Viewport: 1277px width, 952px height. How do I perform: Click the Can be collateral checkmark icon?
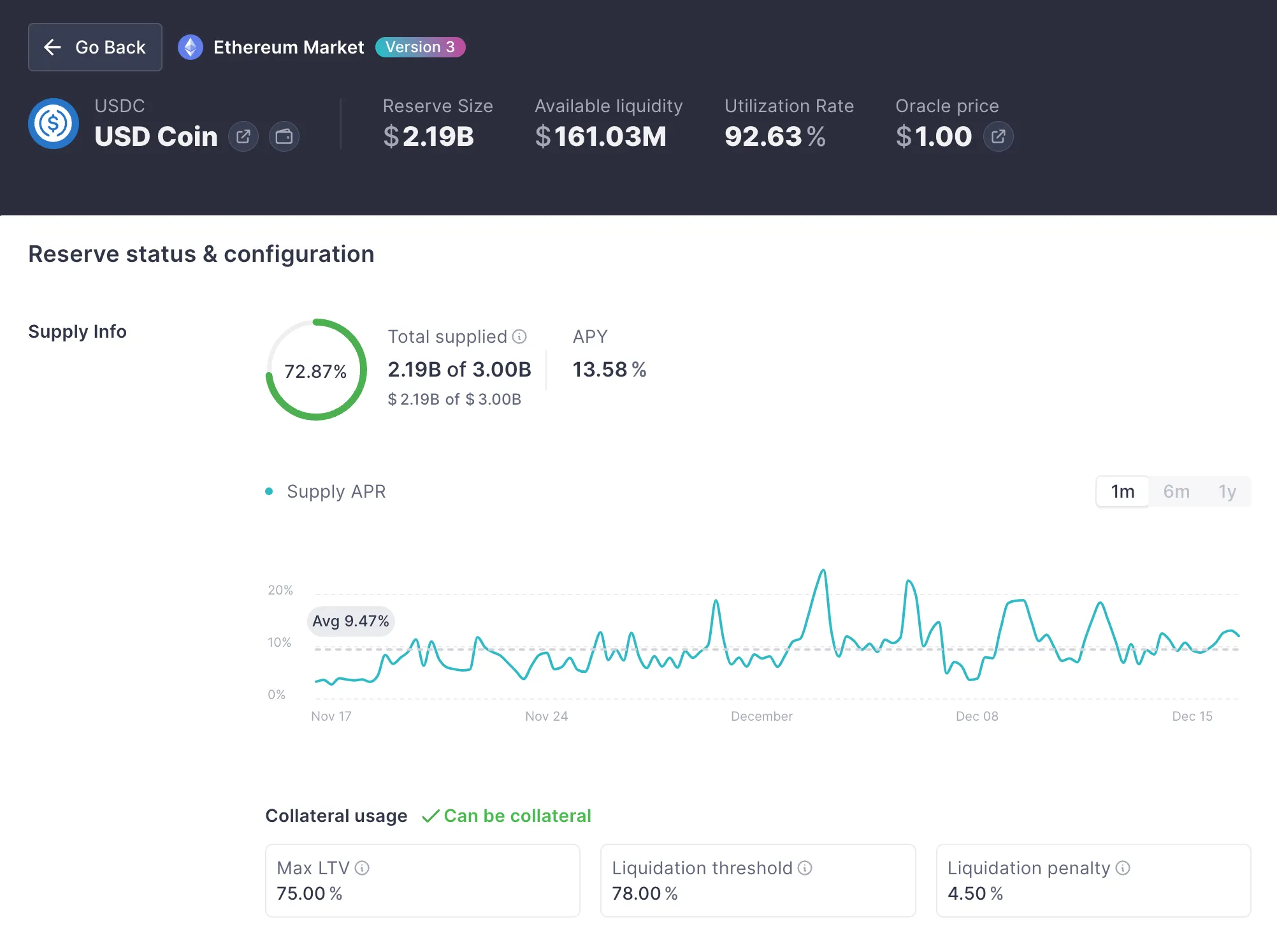click(x=431, y=816)
